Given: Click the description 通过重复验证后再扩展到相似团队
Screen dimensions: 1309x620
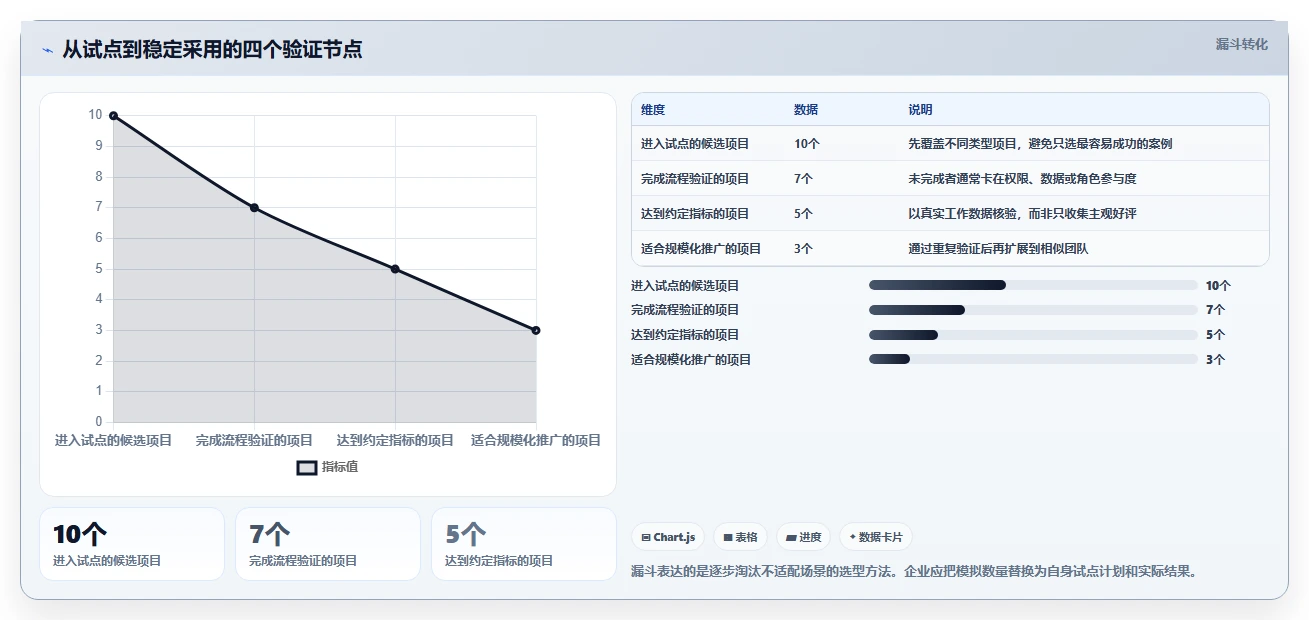Looking at the screenshot, I should 998,249.
